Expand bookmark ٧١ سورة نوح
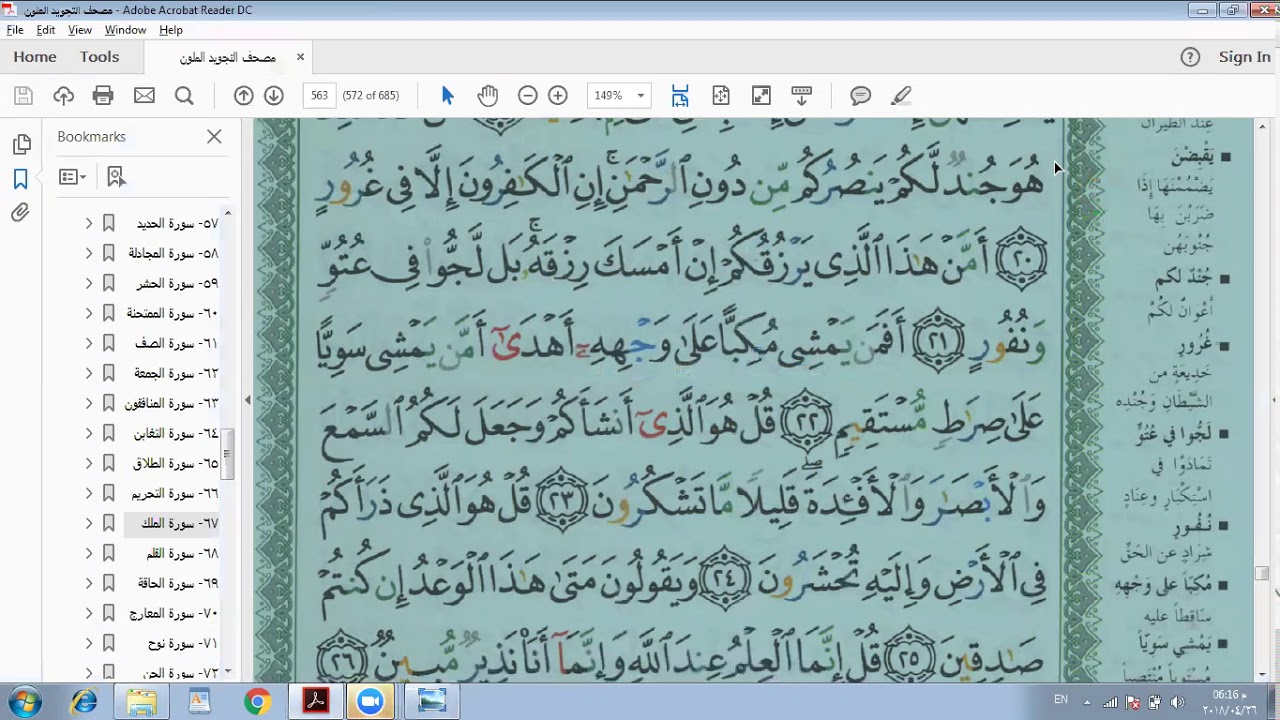 tap(88, 643)
